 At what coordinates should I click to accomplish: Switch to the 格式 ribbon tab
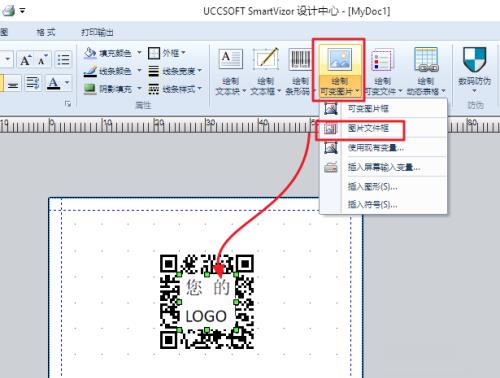[x=46, y=32]
